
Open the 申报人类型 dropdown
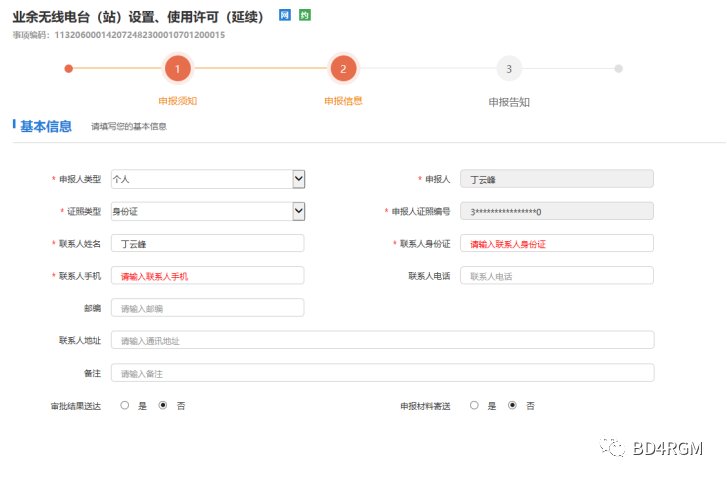click(208, 179)
